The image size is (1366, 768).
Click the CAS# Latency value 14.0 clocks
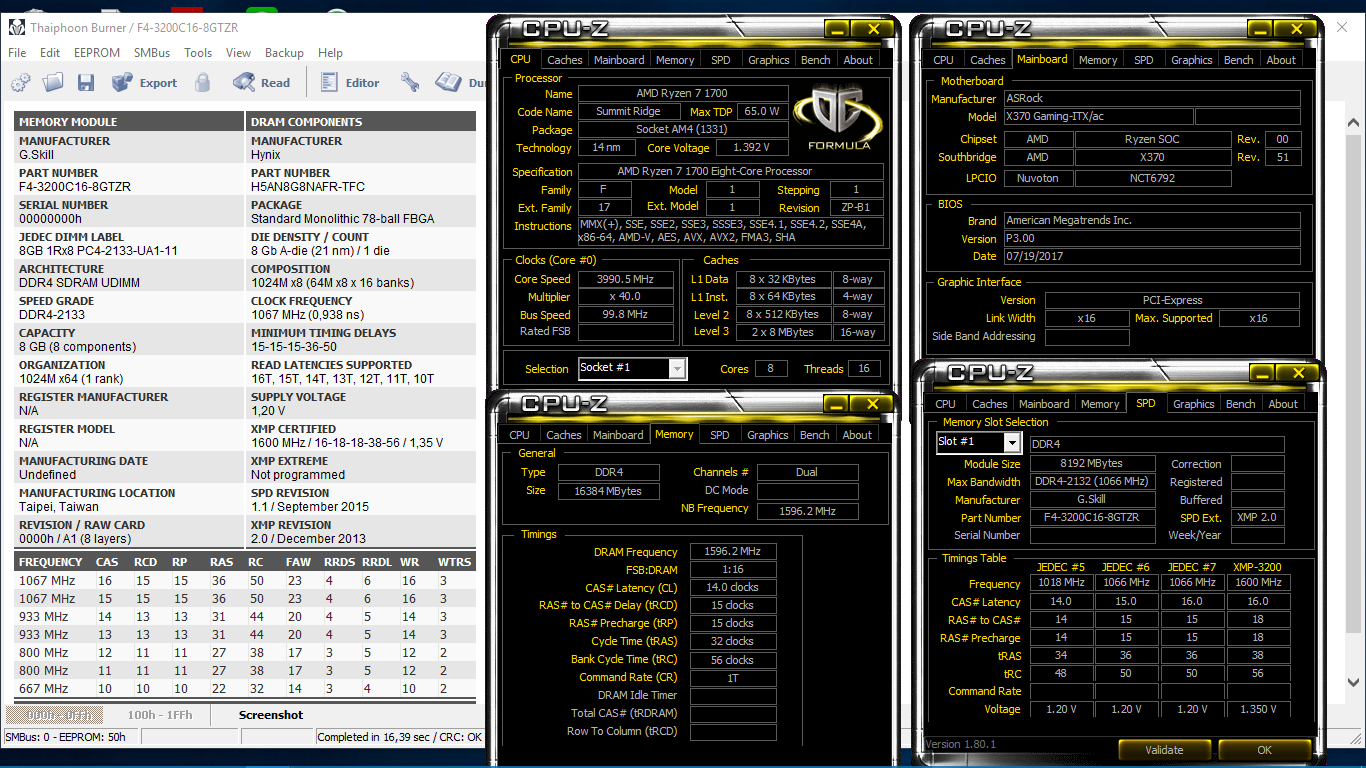pyautogui.click(x=732, y=587)
